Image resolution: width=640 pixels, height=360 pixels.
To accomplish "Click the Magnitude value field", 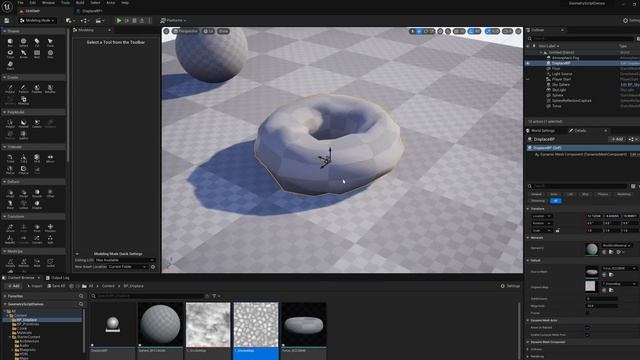I will click(x=601, y=306).
